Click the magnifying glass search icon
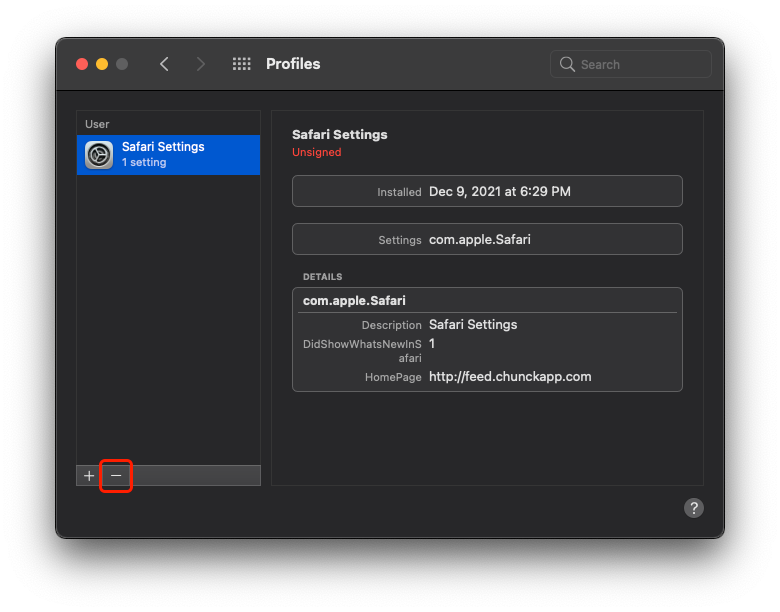 (567, 64)
